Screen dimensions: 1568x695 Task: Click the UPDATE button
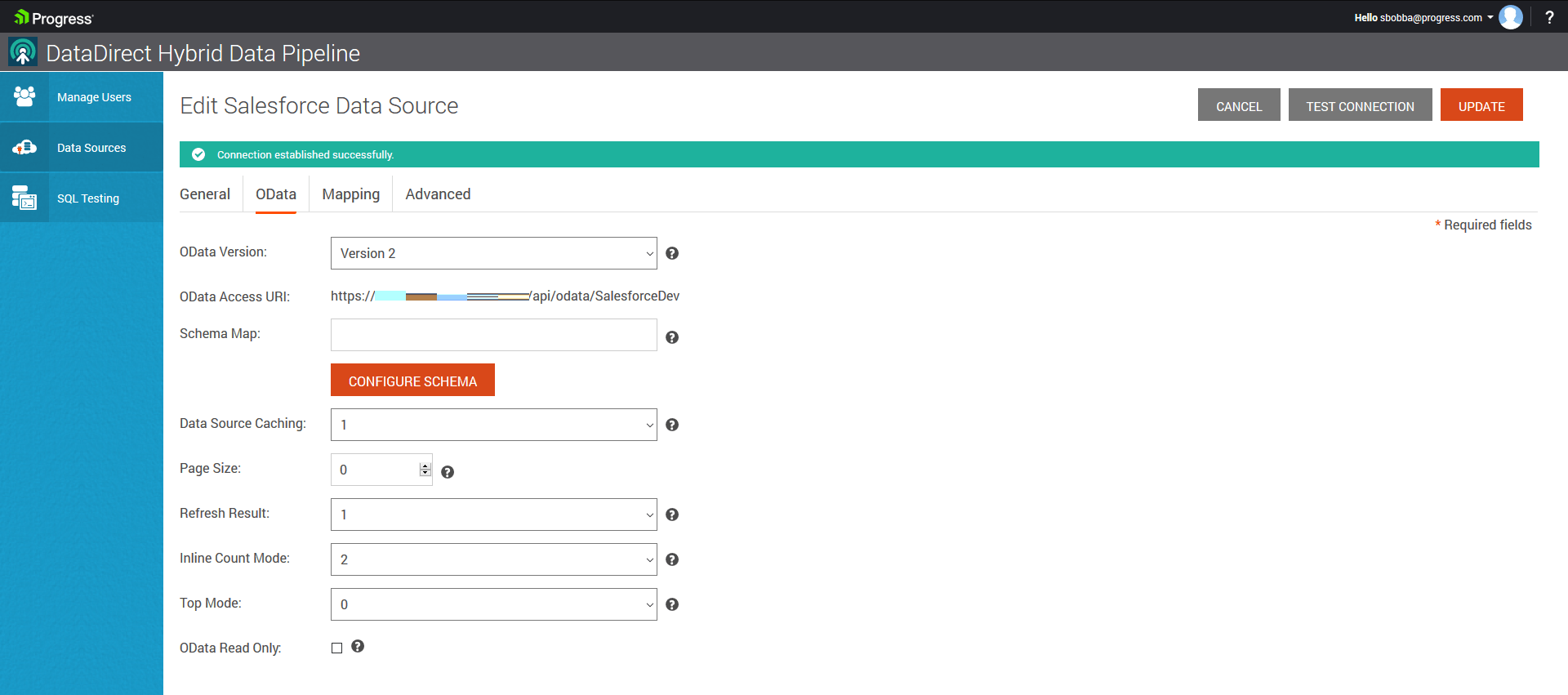(x=1481, y=105)
